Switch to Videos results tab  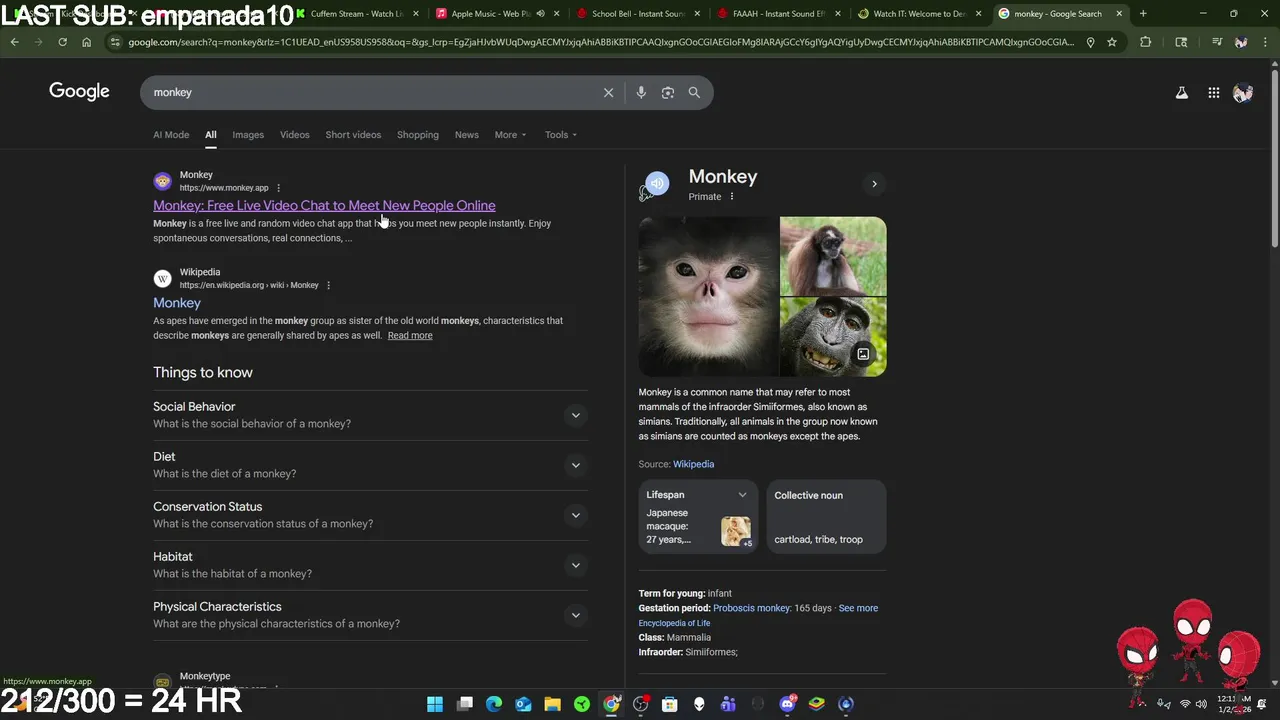coord(295,135)
